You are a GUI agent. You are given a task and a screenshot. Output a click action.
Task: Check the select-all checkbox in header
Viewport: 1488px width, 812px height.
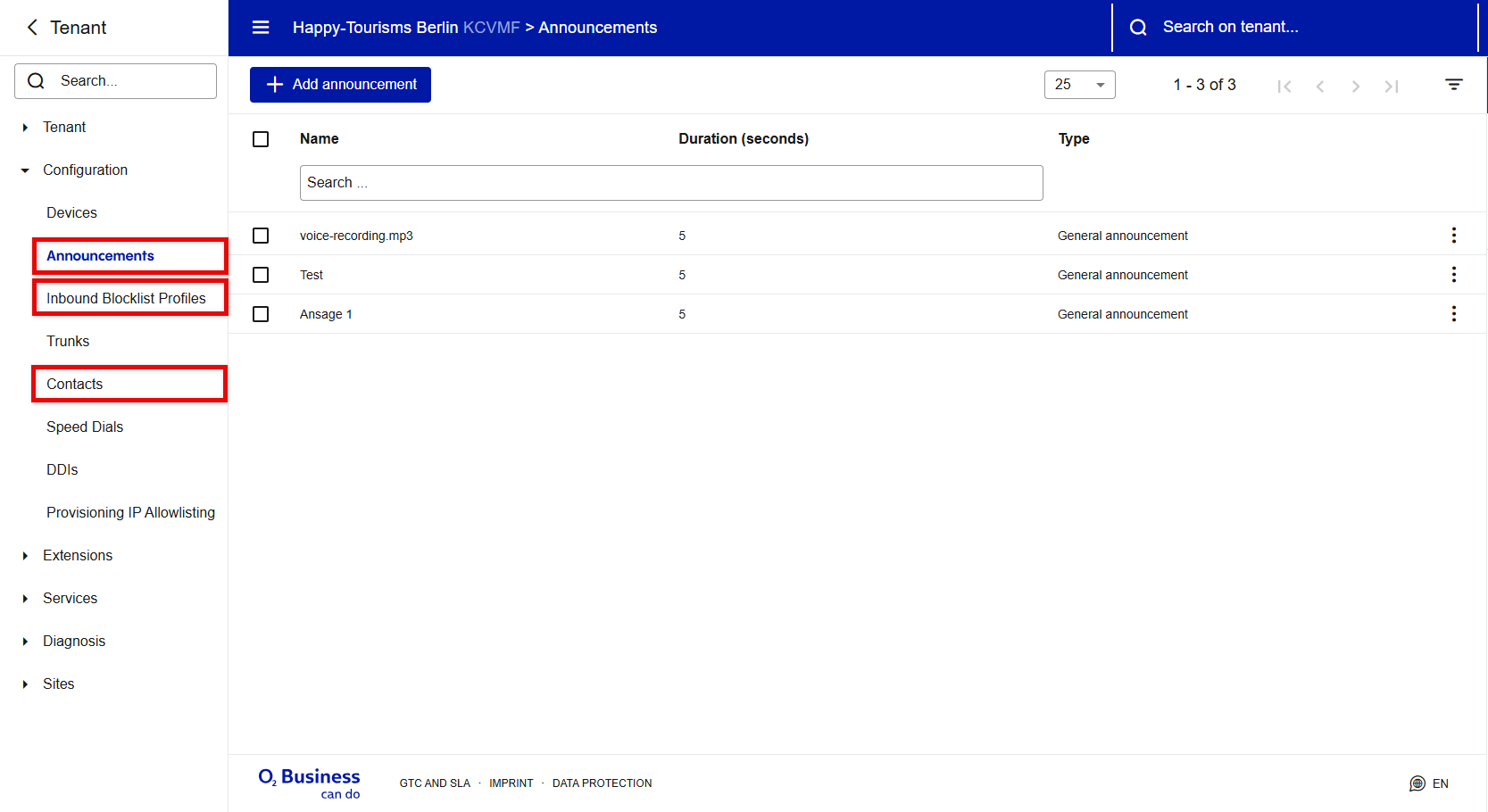[x=261, y=139]
